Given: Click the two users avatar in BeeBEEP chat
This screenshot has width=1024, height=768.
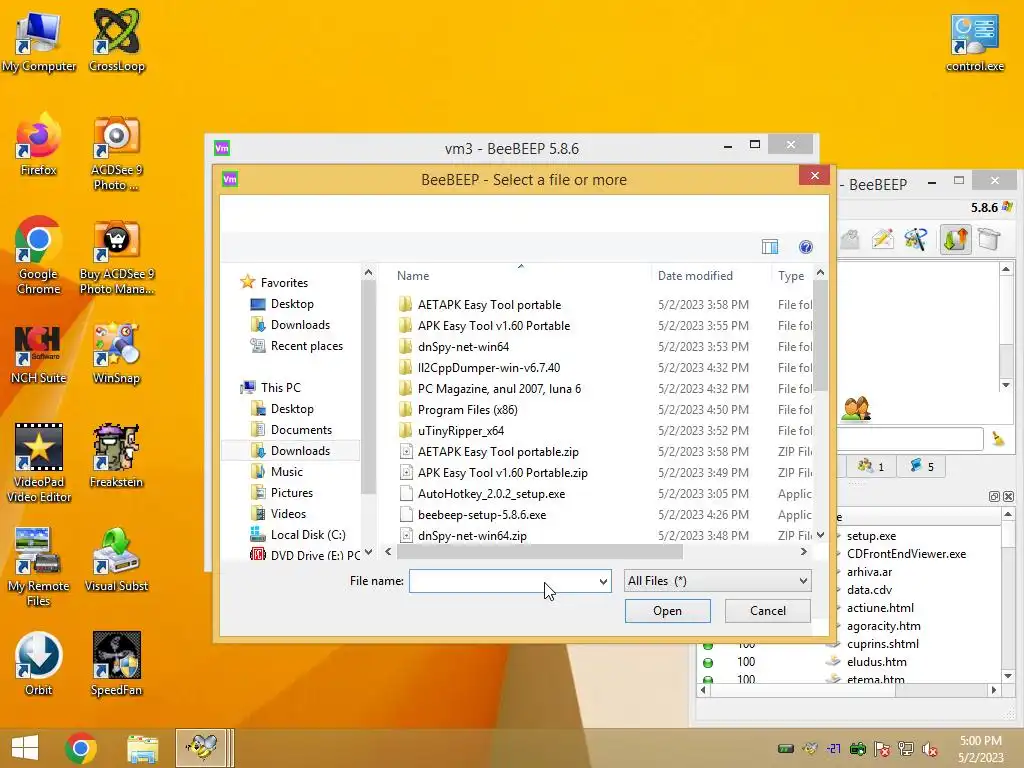Looking at the screenshot, I should coord(856,409).
